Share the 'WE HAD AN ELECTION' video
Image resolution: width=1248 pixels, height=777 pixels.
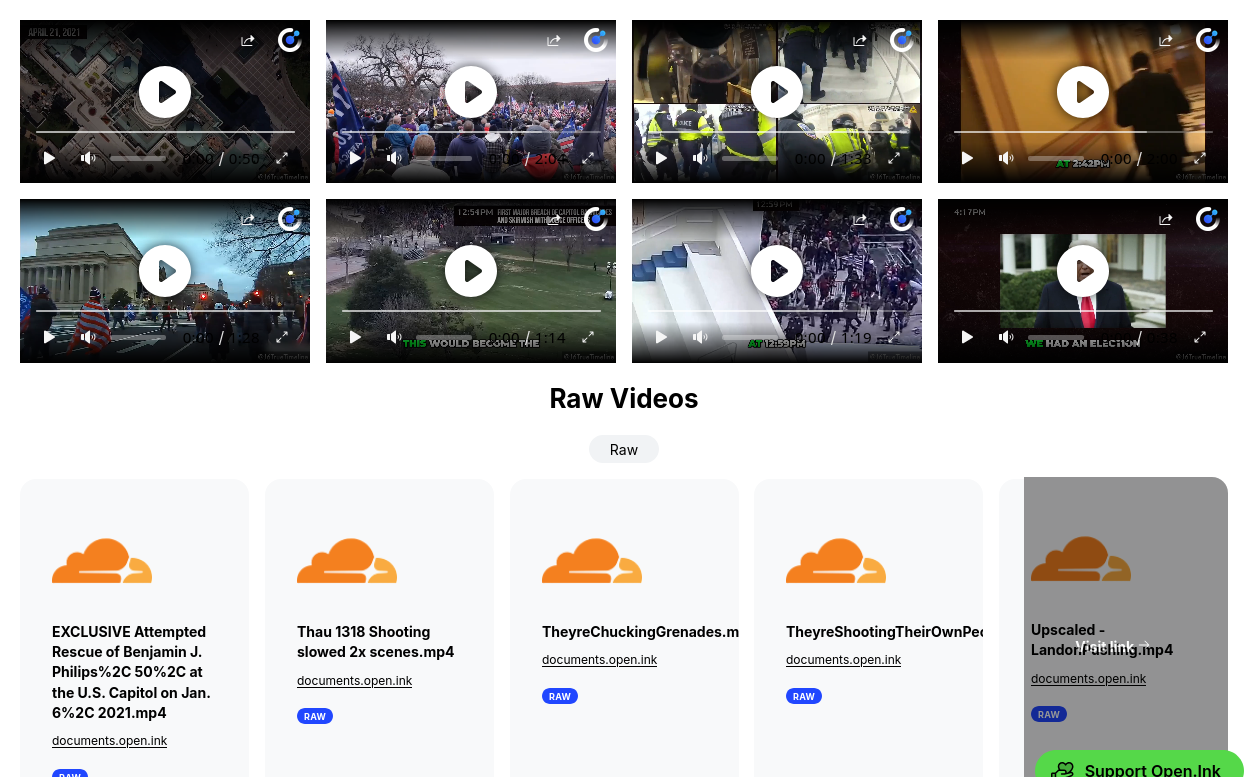(1165, 220)
